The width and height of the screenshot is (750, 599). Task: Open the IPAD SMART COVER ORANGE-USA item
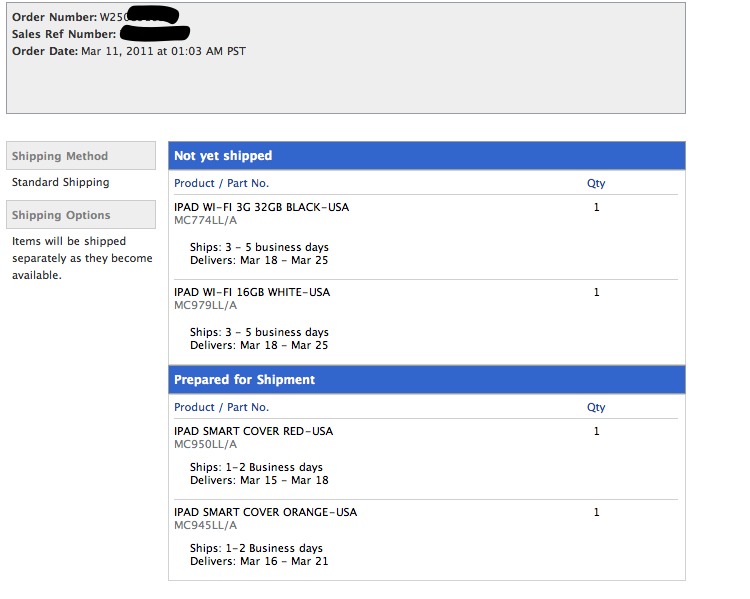(x=265, y=512)
